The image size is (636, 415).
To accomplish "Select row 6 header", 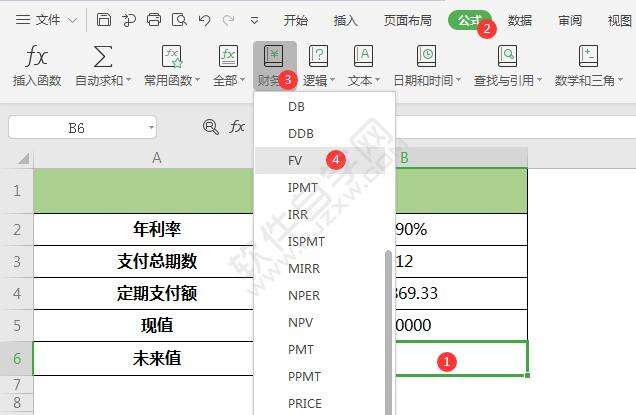I will (17, 359).
